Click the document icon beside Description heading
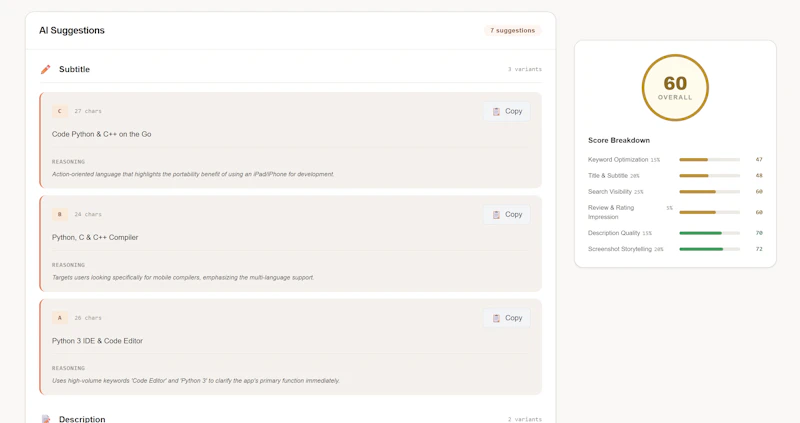Screen dimensions: 800x423 45,419
